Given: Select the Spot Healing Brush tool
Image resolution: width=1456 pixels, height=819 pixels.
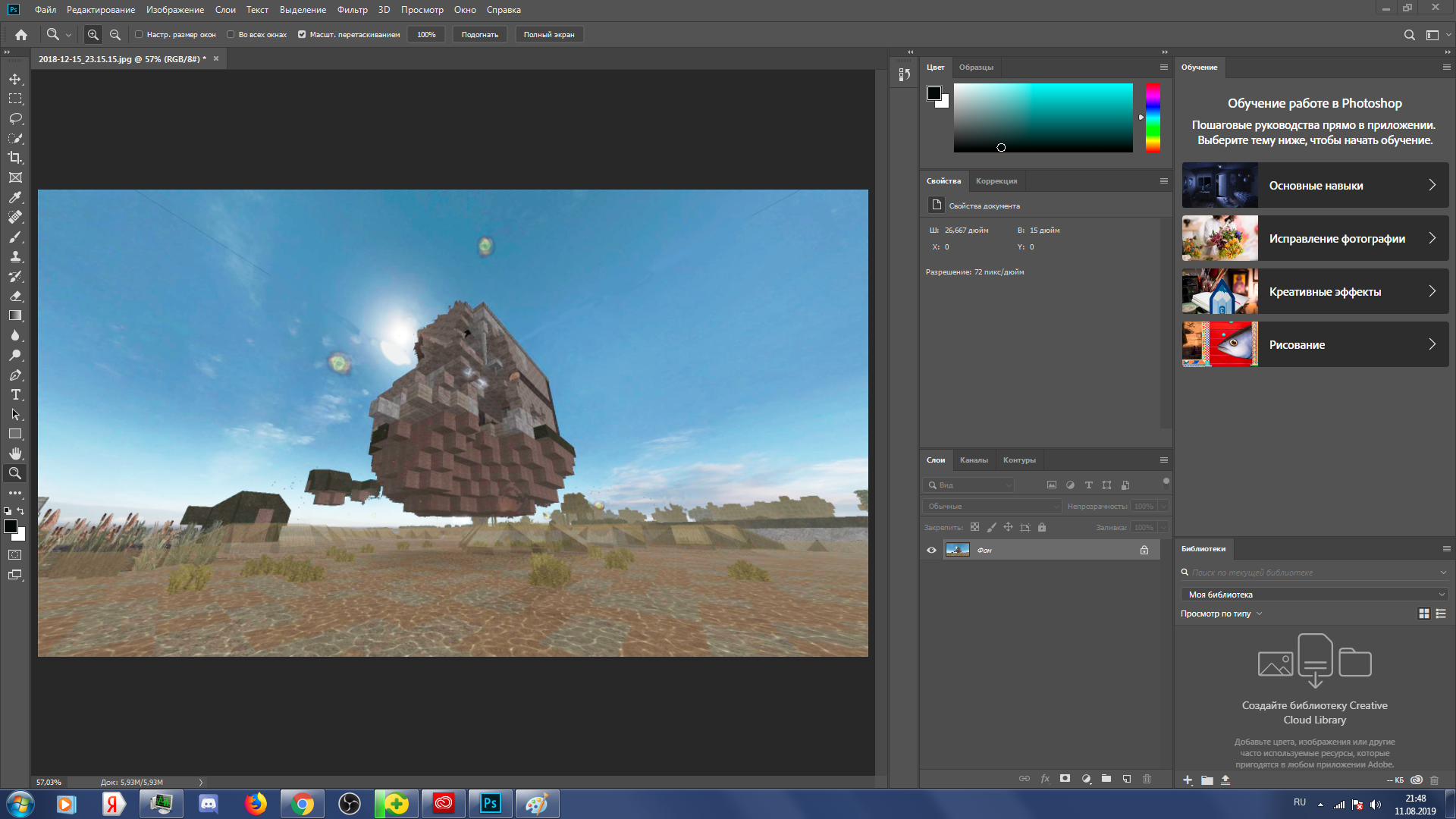Looking at the screenshot, I should (15, 217).
